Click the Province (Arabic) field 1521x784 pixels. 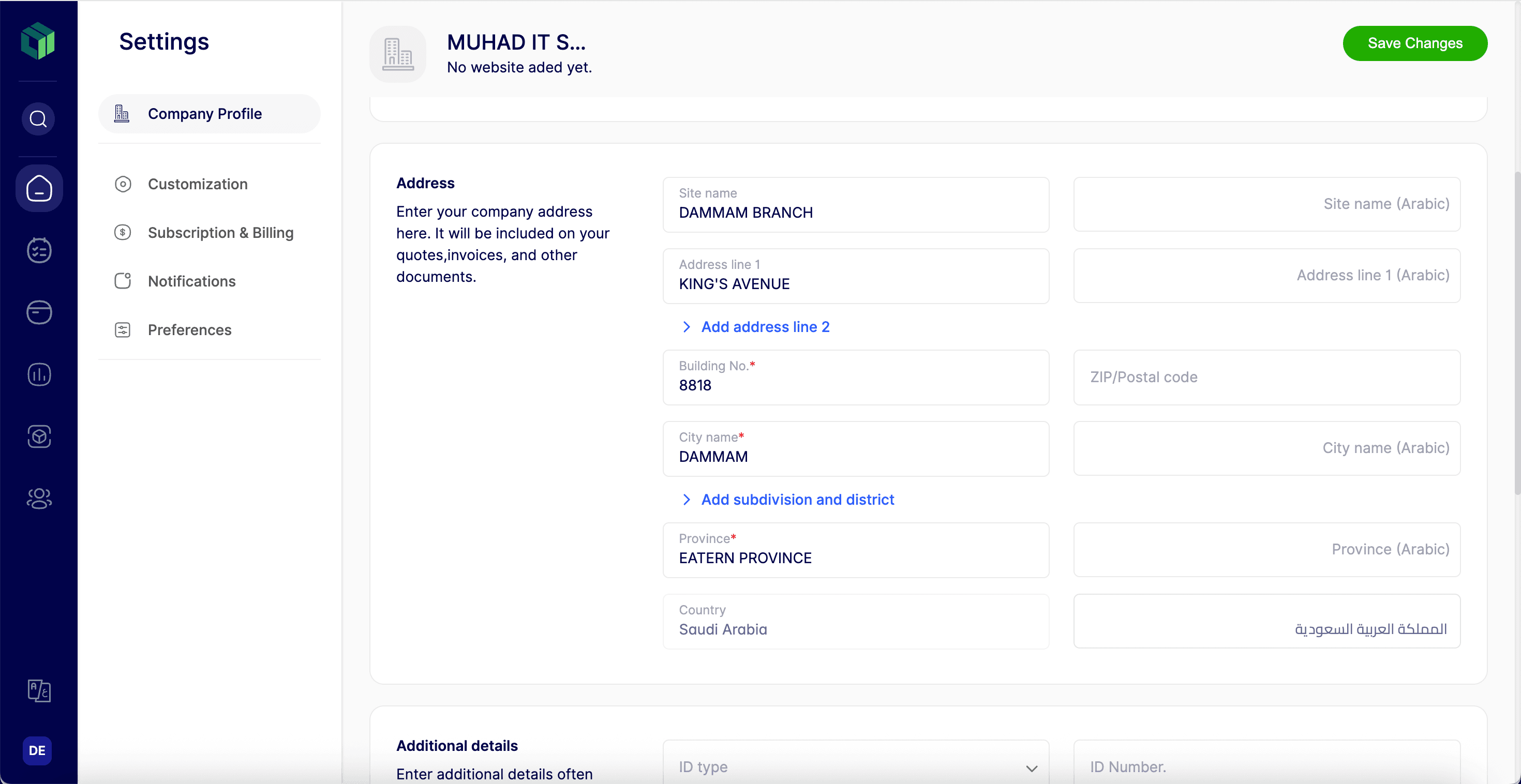pos(1266,550)
